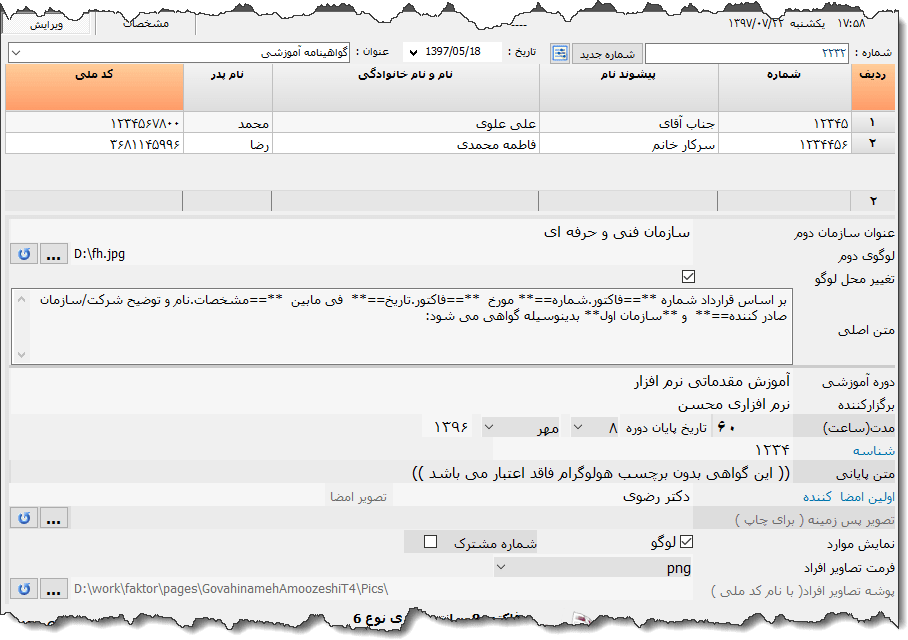Image resolution: width=908 pixels, height=640 pixels.
Task: Click the شماره جدید button
Action: pos(608,52)
